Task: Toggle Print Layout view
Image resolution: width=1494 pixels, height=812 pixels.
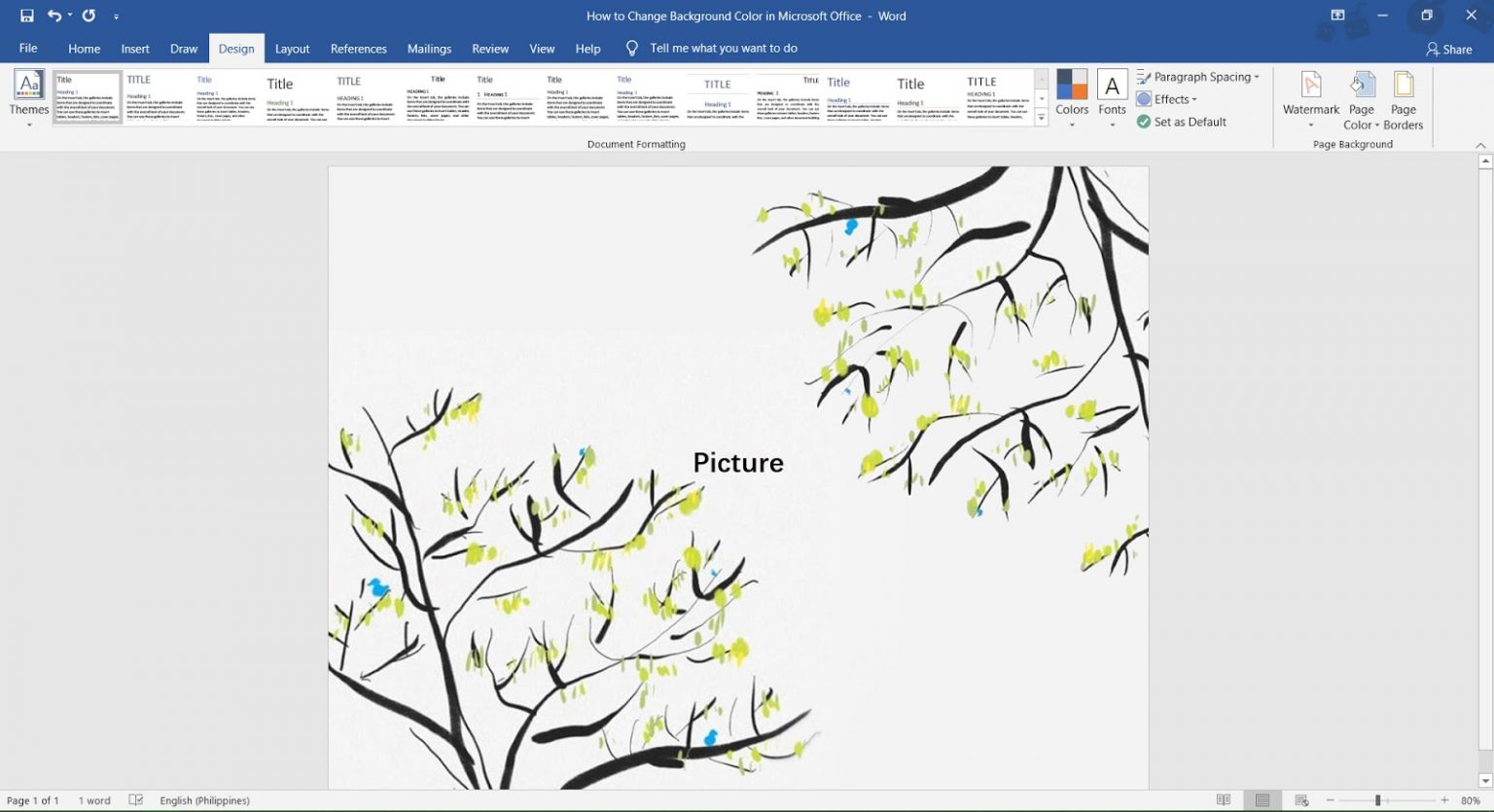Action: click(x=1261, y=799)
